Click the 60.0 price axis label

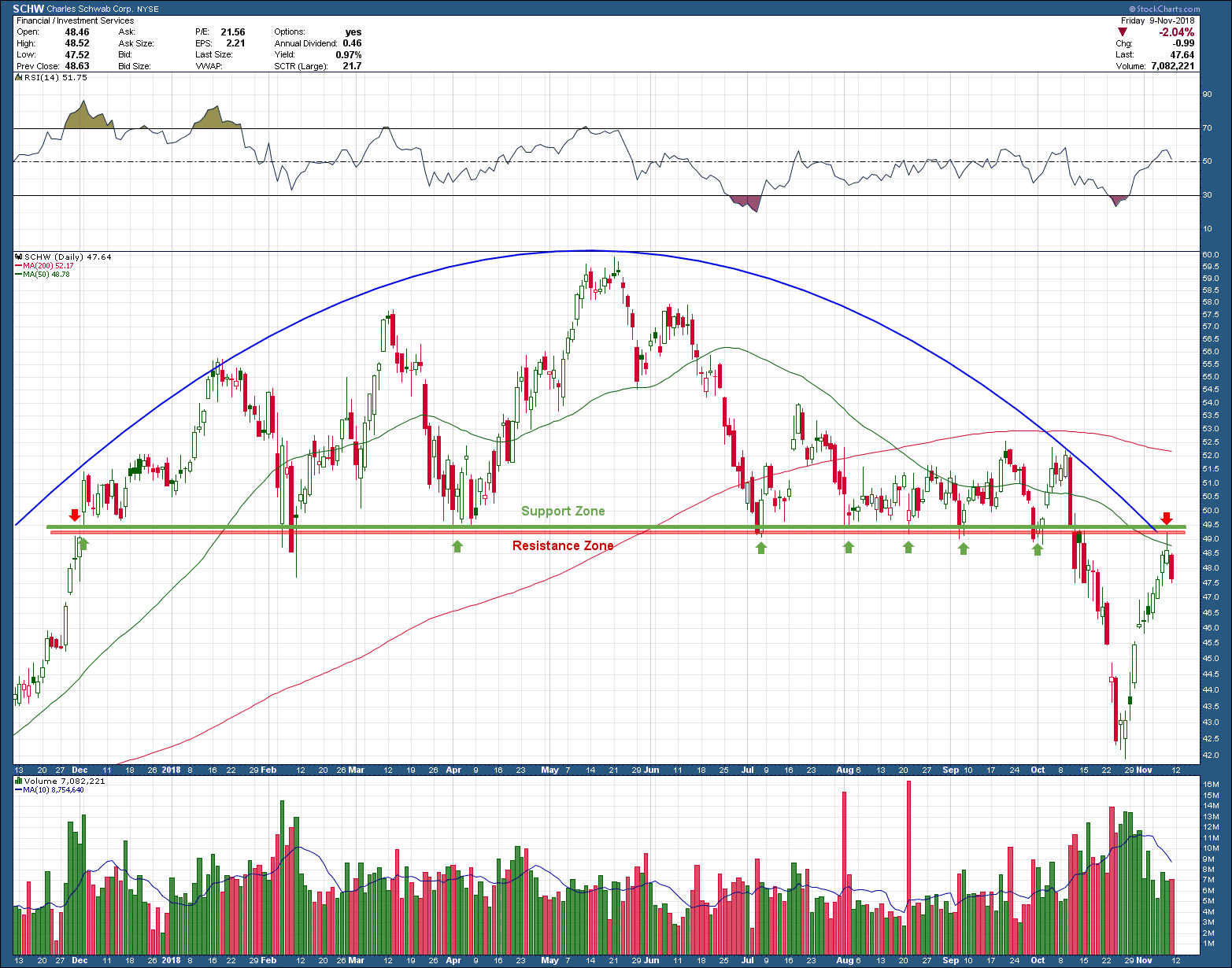(1210, 255)
